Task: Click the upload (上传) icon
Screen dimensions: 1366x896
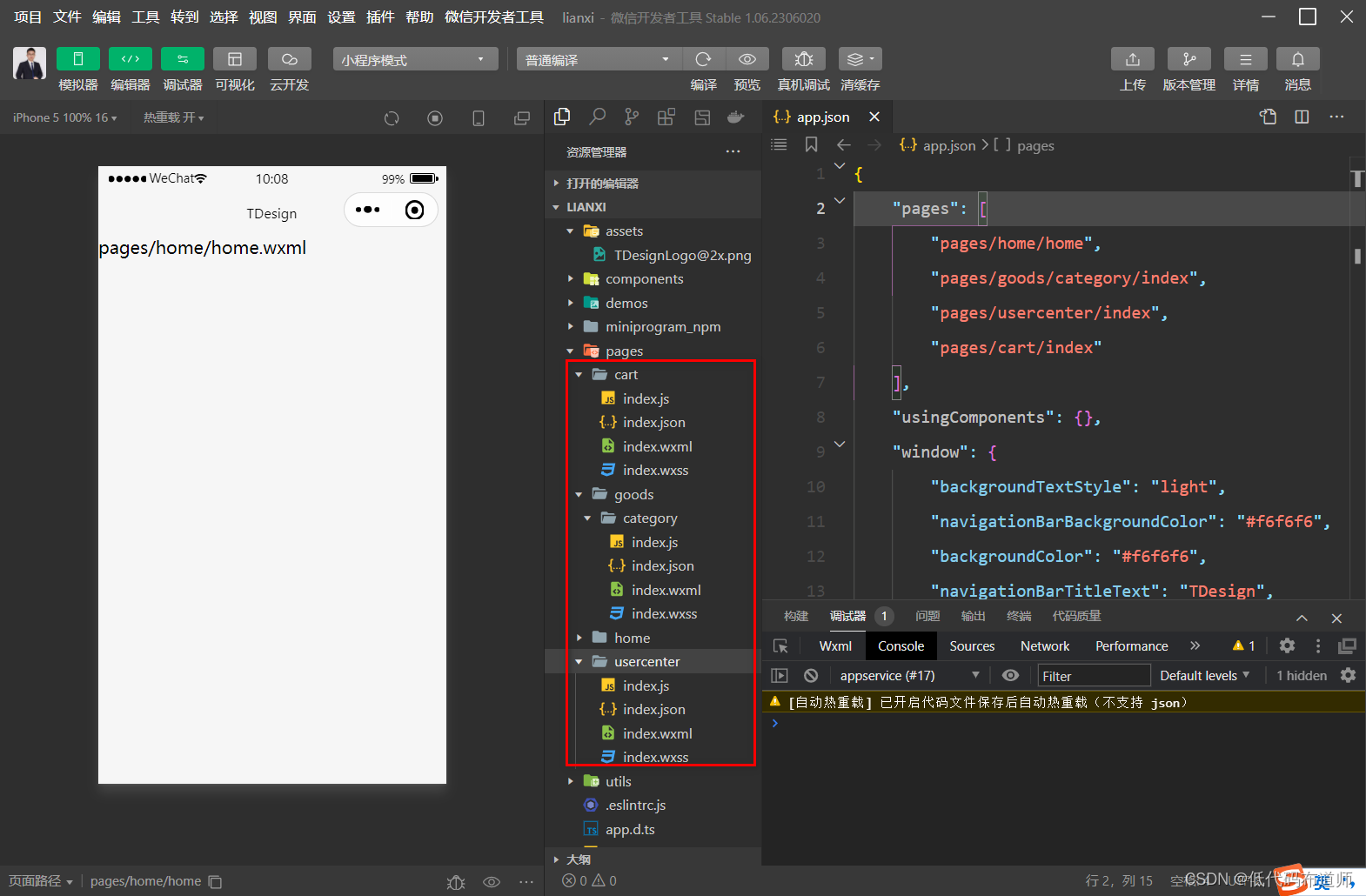Action: [x=1133, y=58]
